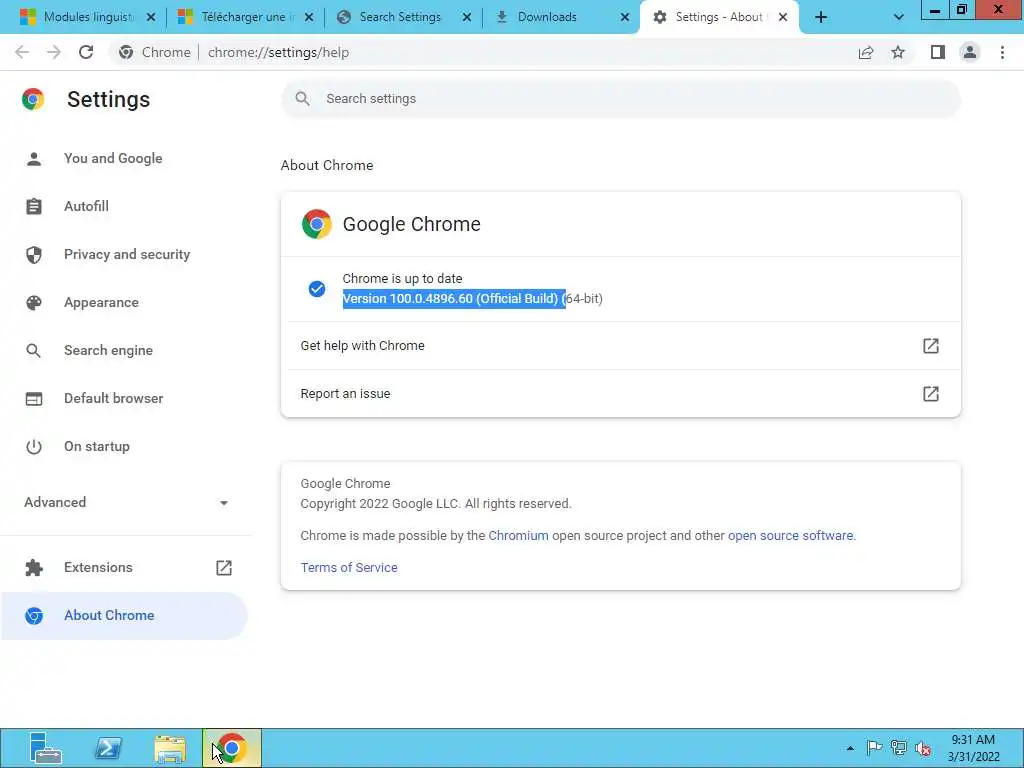Open the tab search chevron

coord(899,17)
